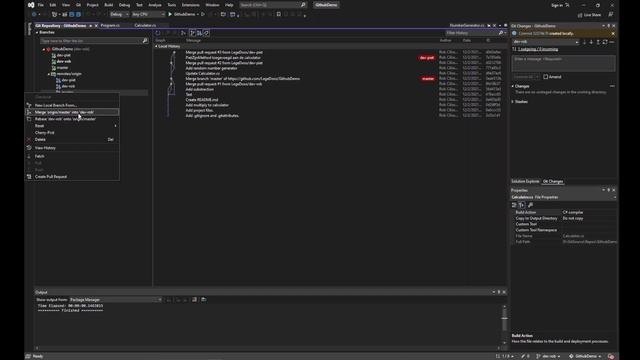Image resolution: width=640 pixels, height=360 pixels.
Task: Collapse the Local History section
Action: pos(156,47)
